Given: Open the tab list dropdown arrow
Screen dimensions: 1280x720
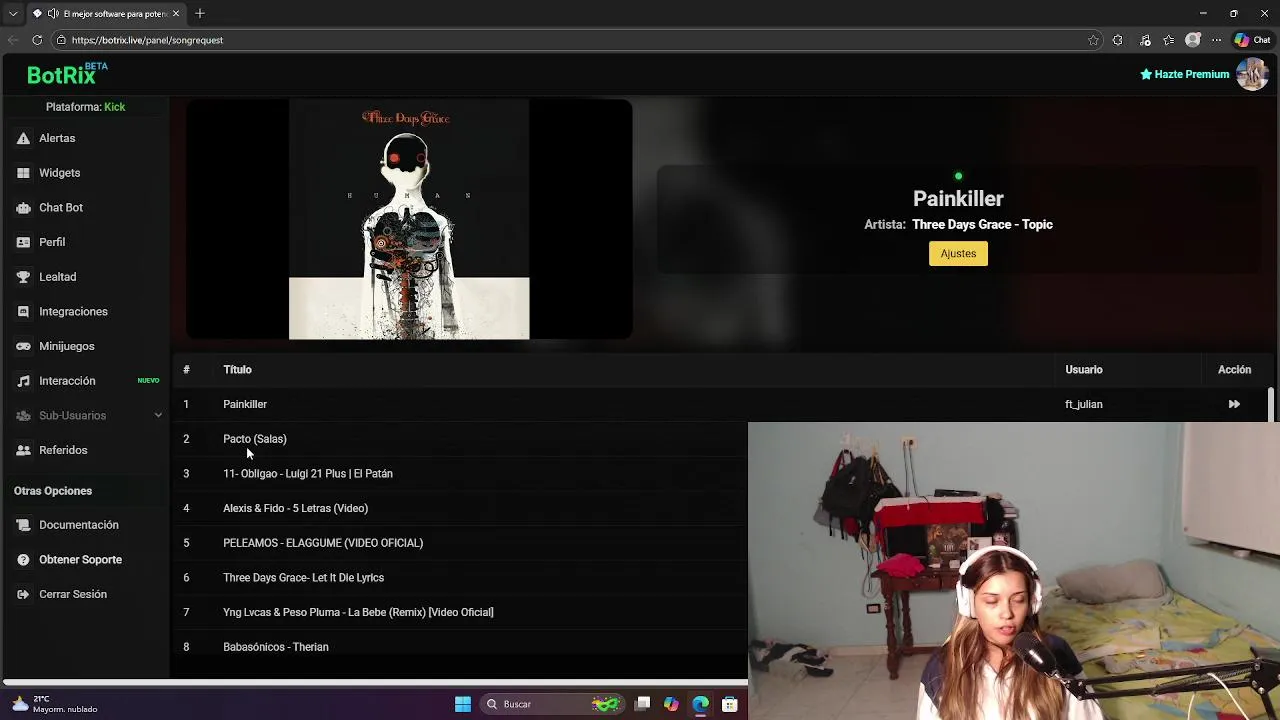Looking at the screenshot, I should [x=13, y=14].
